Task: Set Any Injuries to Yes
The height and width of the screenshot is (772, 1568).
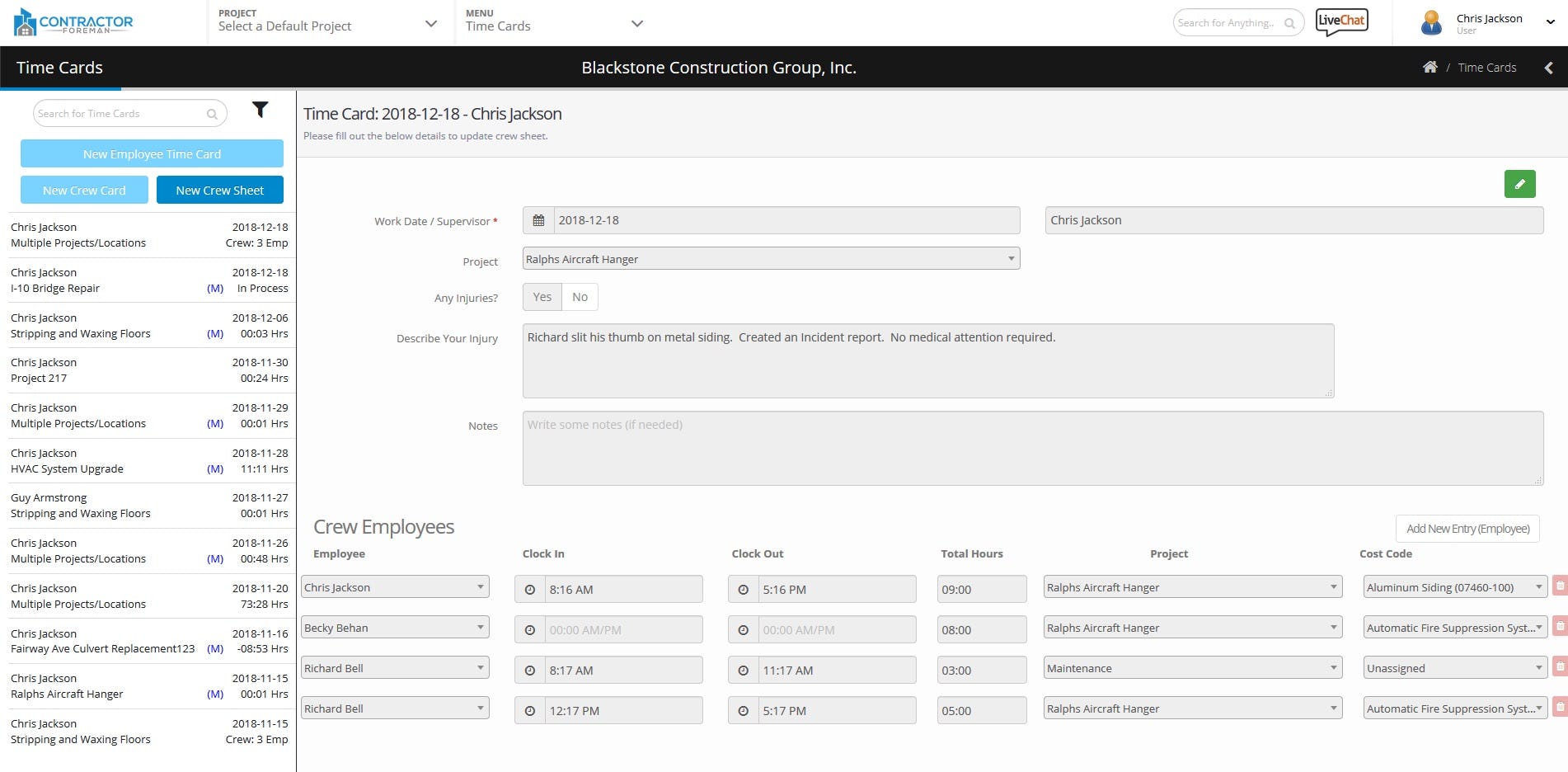Action: [x=542, y=297]
